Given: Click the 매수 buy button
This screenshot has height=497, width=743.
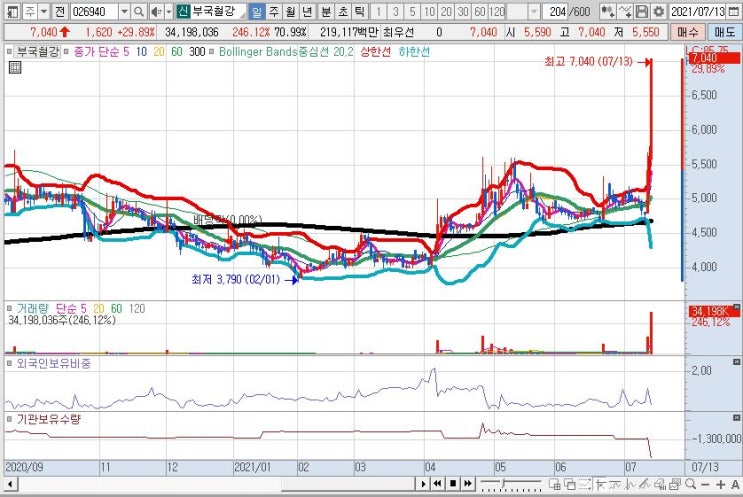Looking at the screenshot, I should click(688, 32).
